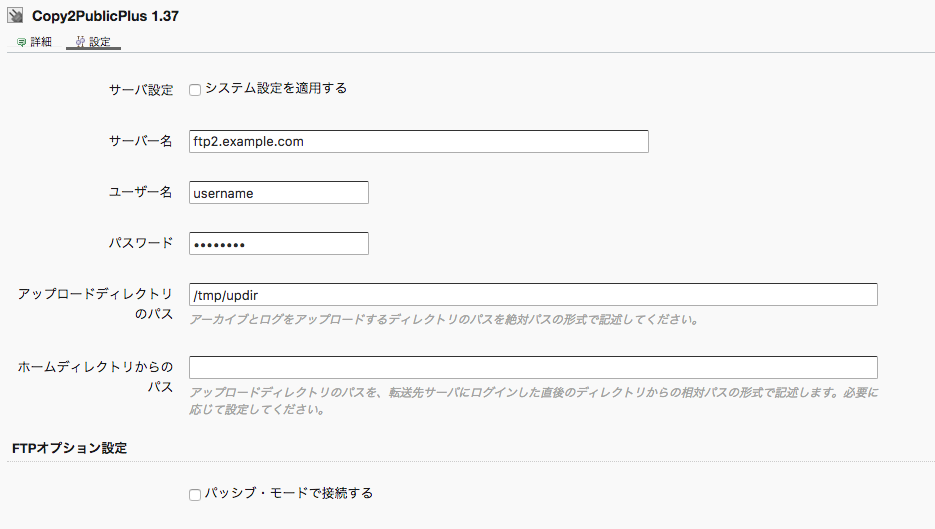
Task: Click the アップロードディレクトリのパス label
Action: (95, 304)
